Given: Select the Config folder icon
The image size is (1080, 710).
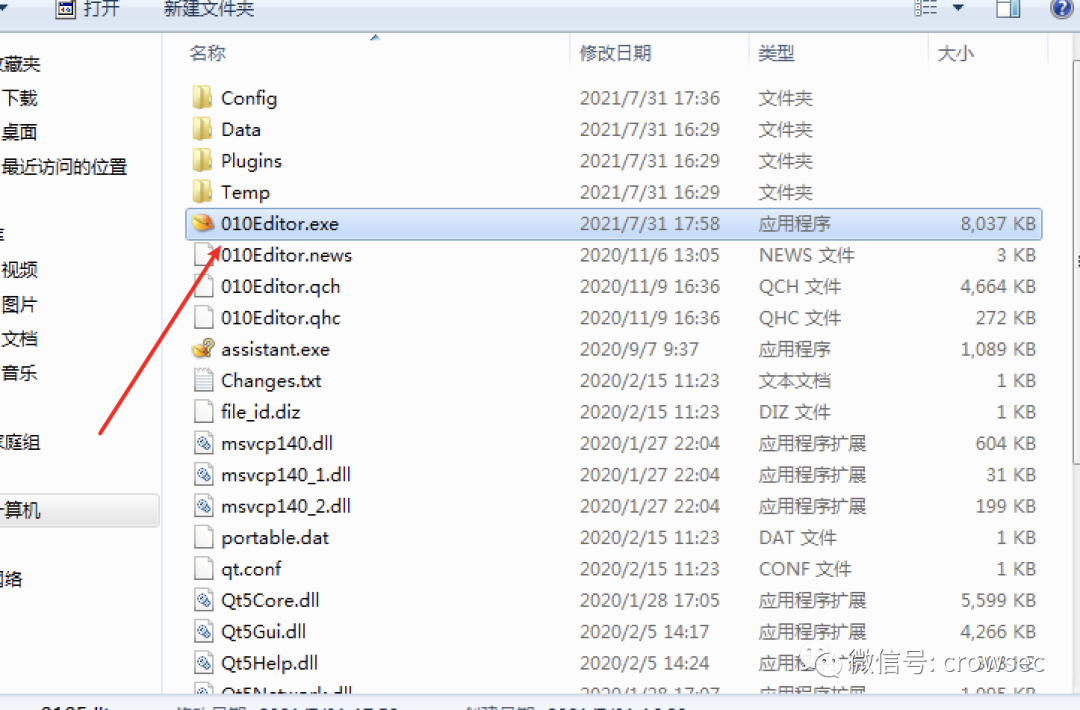Looking at the screenshot, I should pyautogui.click(x=202, y=98).
